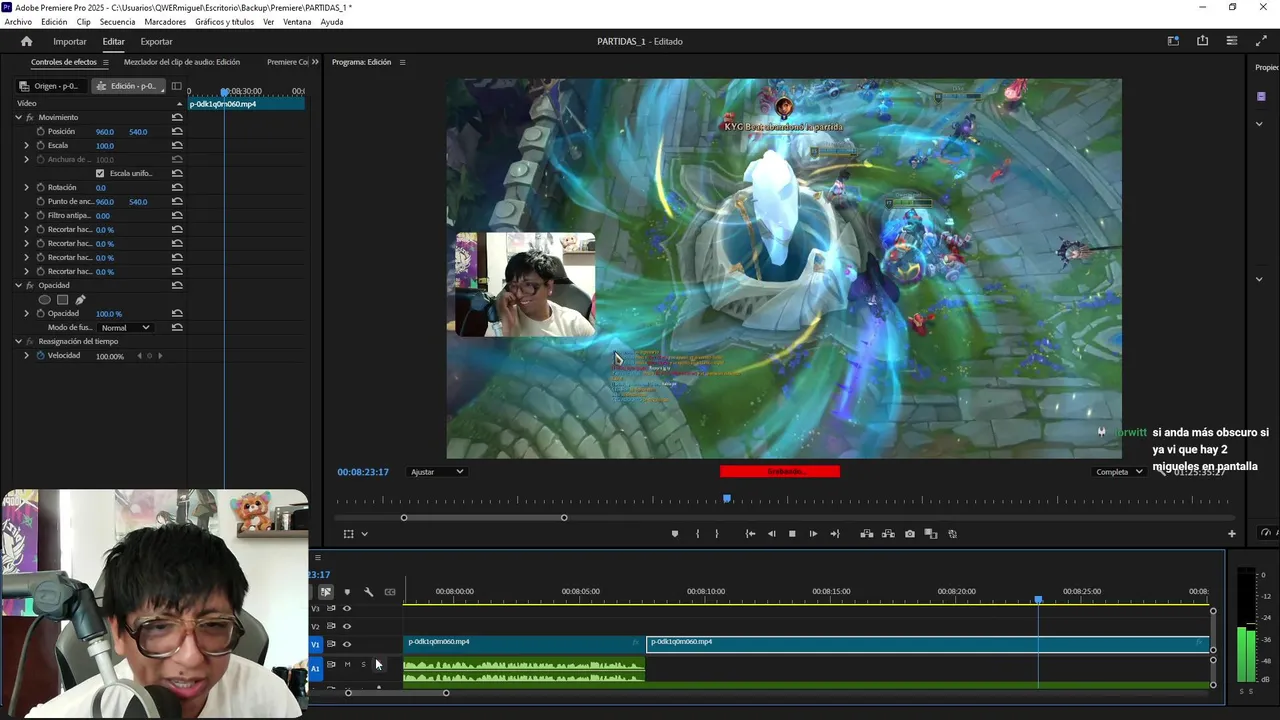The height and width of the screenshot is (720, 1280).
Task: Expand the Escala property
Action: pyautogui.click(x=27, y=145)
